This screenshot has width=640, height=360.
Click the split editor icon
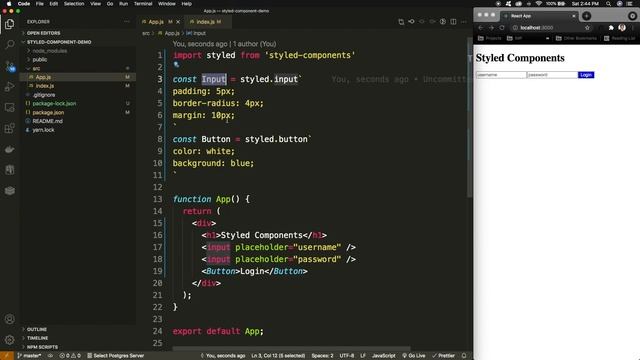click(x=453, y=22)
